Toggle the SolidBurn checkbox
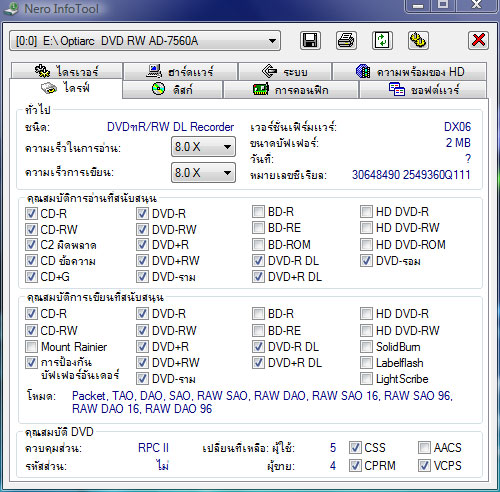Viewport: 500px width, 492px height. tap(366, 347)
